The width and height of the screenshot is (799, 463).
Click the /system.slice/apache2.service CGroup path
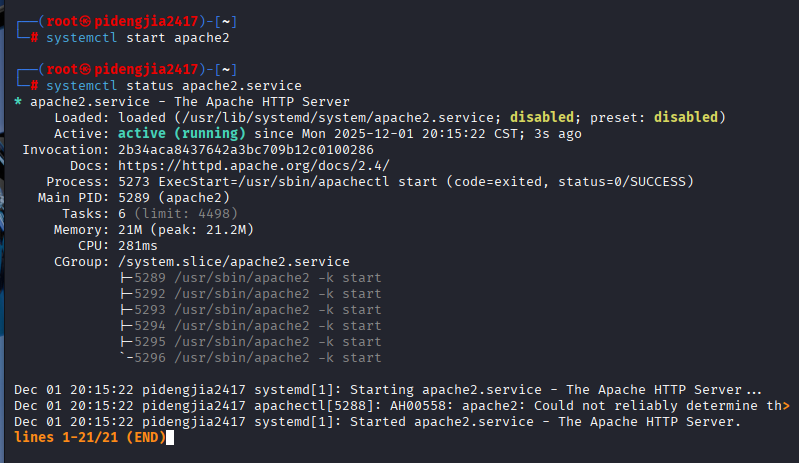coord(218,261)
